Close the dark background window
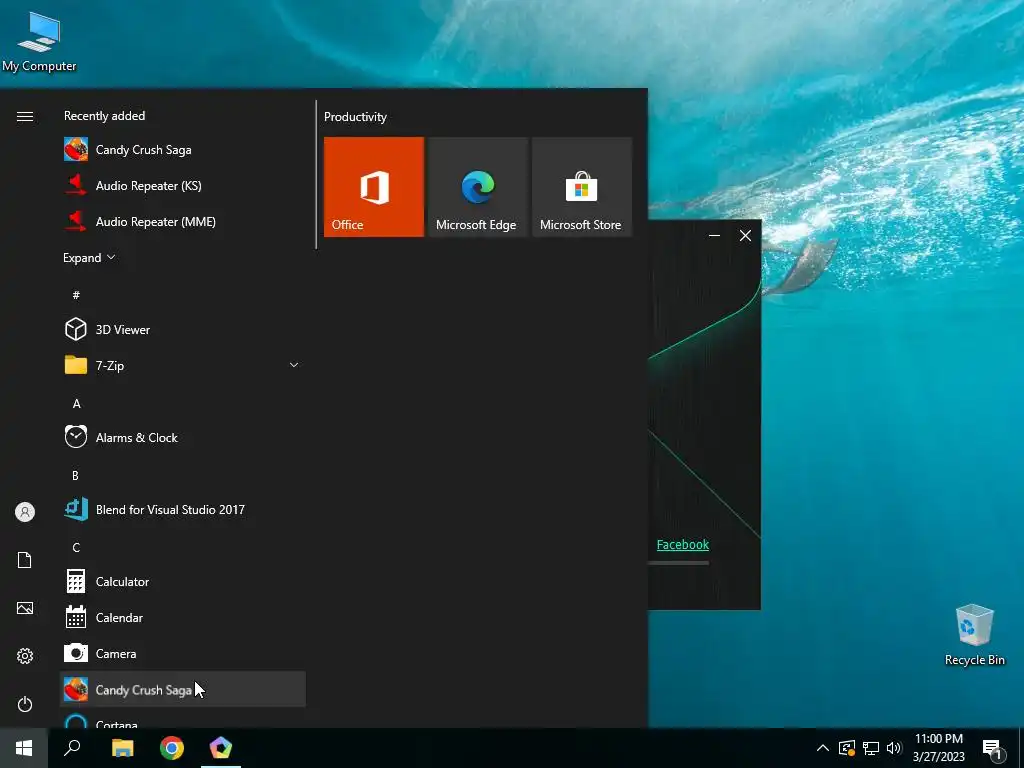Viewport: 1024px width, 768px height. [745, 236]
